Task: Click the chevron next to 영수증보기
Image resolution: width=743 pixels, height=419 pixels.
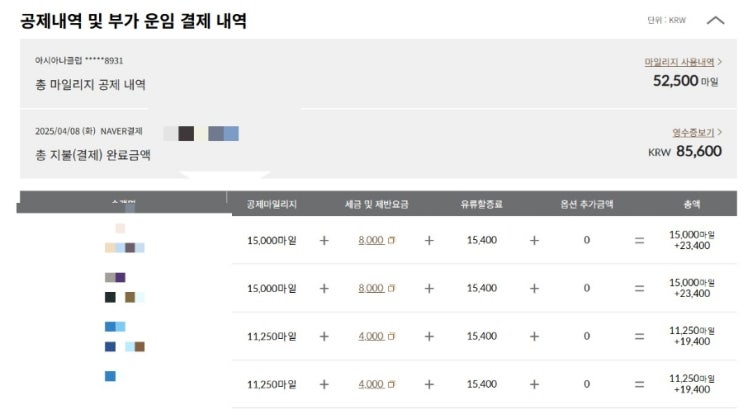Action: point(719,132)
